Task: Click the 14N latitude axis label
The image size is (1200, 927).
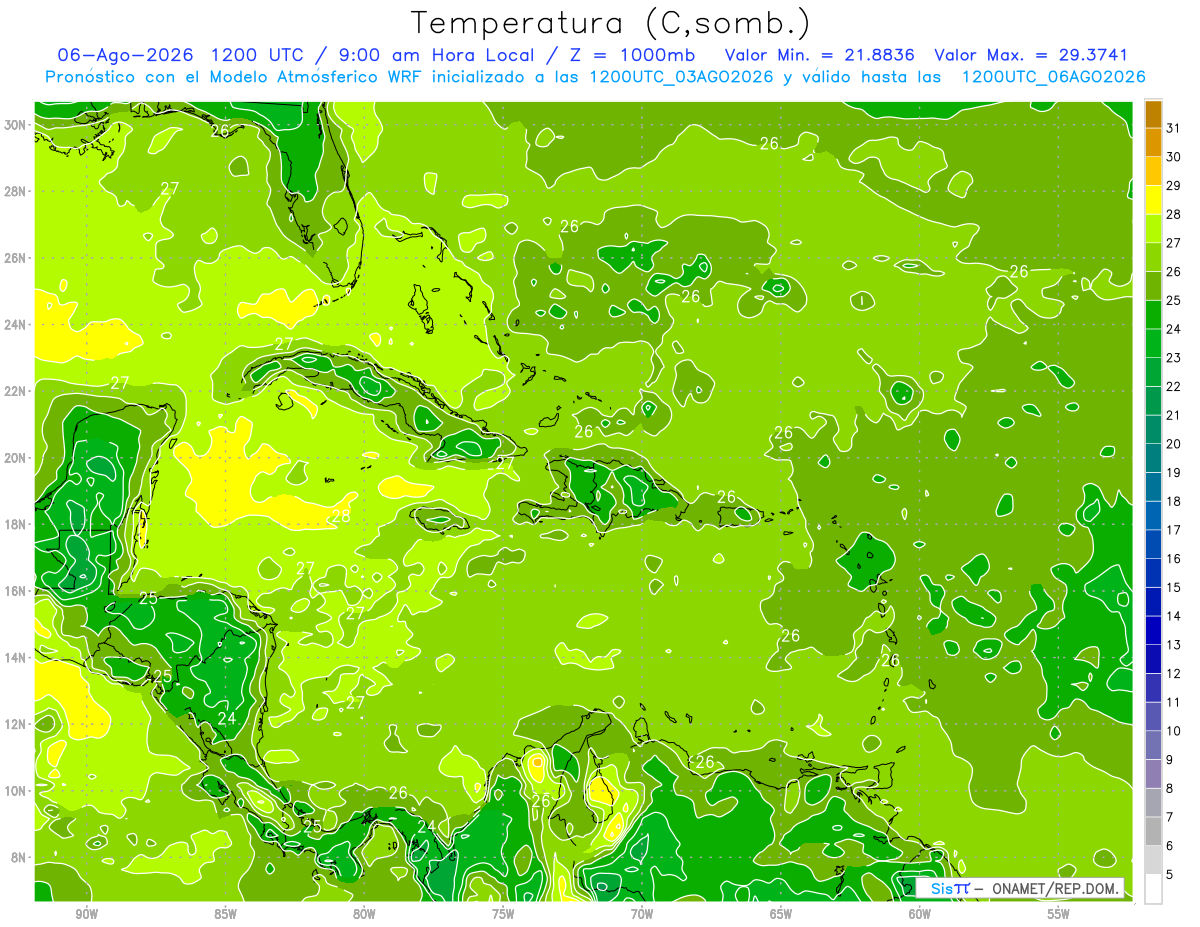Action: tap(17, 657)
